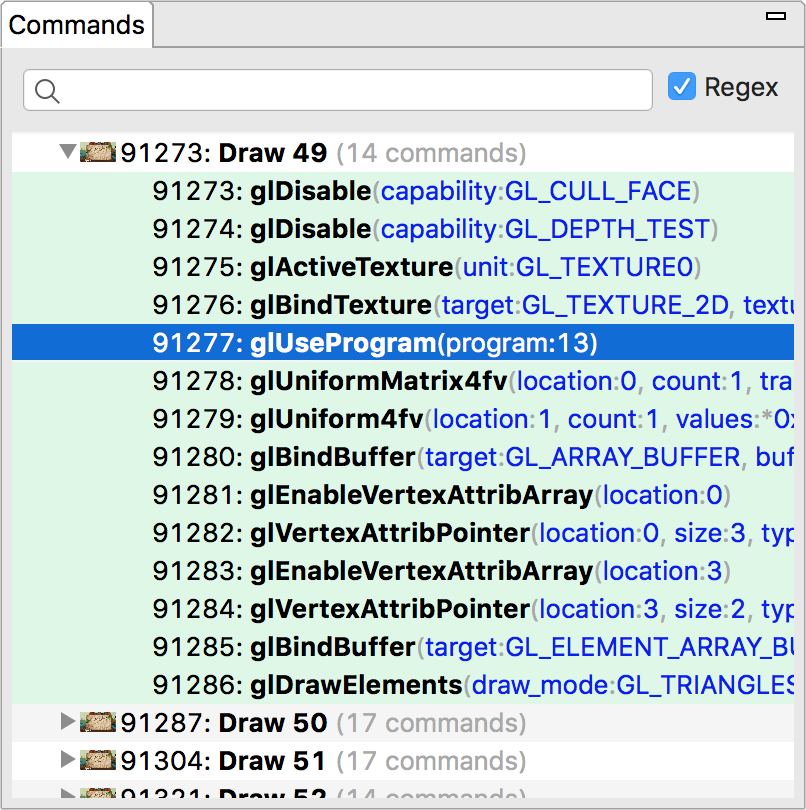Expand the Draw 50 group
This screenshot has height=810, width=806.
point(67,721)
